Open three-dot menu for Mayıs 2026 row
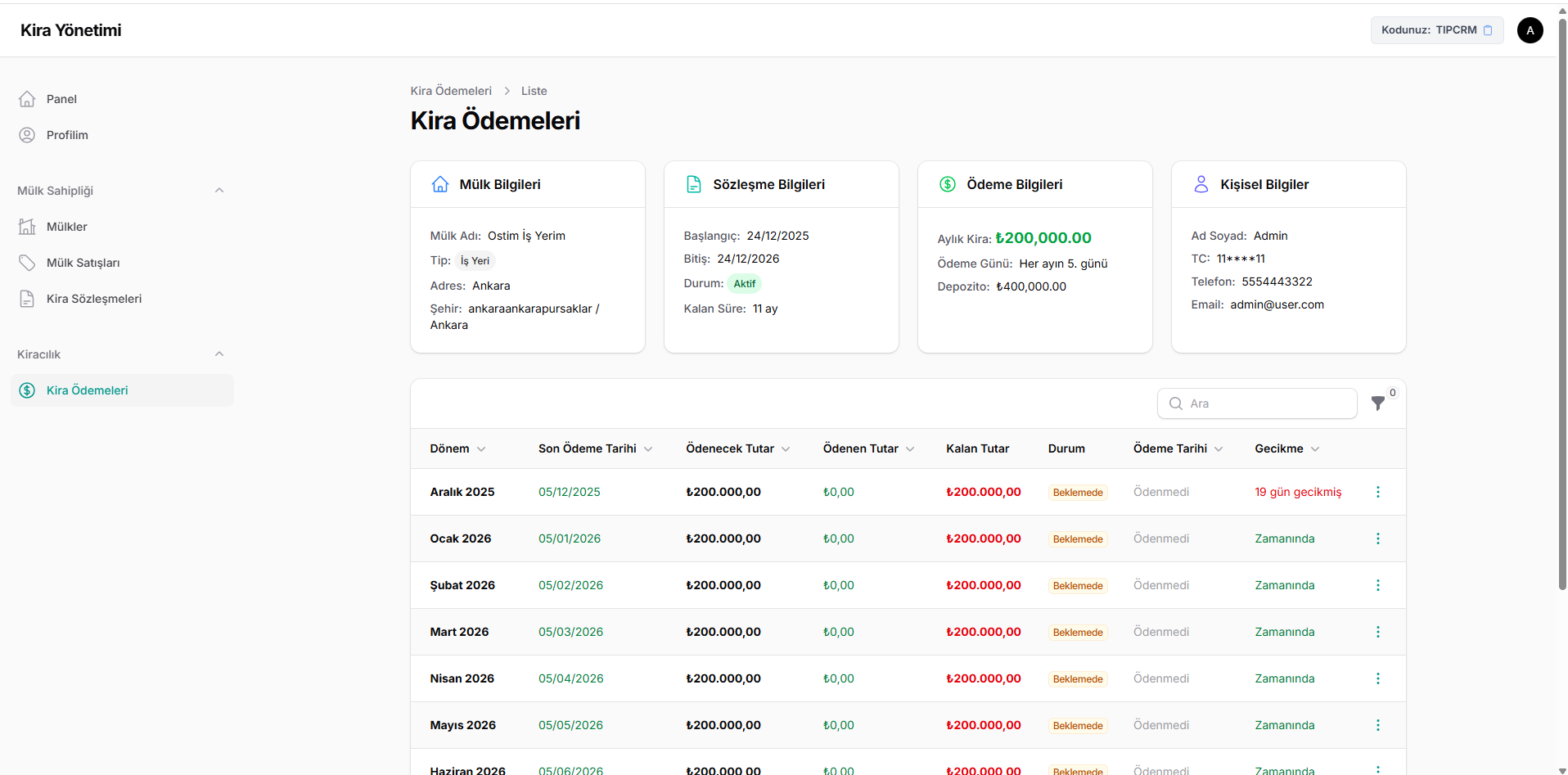Screen dimensions: 1568x775 [x=1377, y=725]
